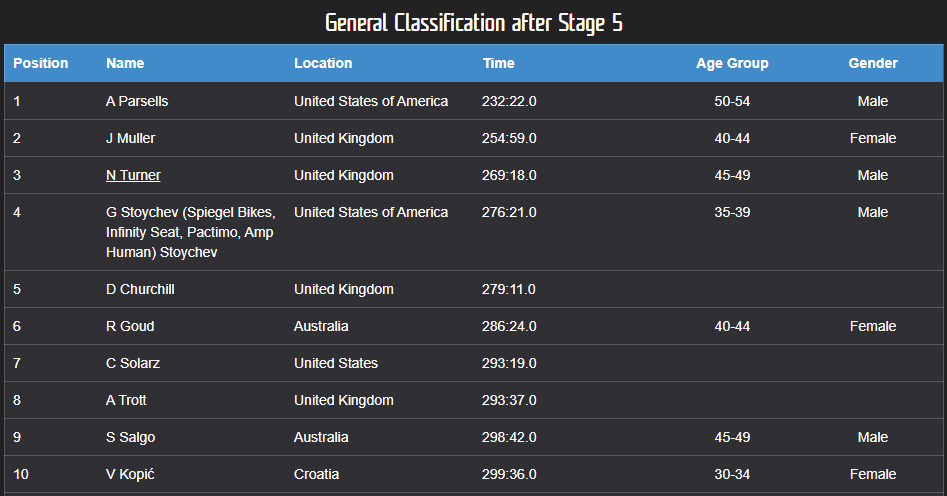947x496 pixels.
Task: Click the Gender column header
Action: click(x=872, y=63)
